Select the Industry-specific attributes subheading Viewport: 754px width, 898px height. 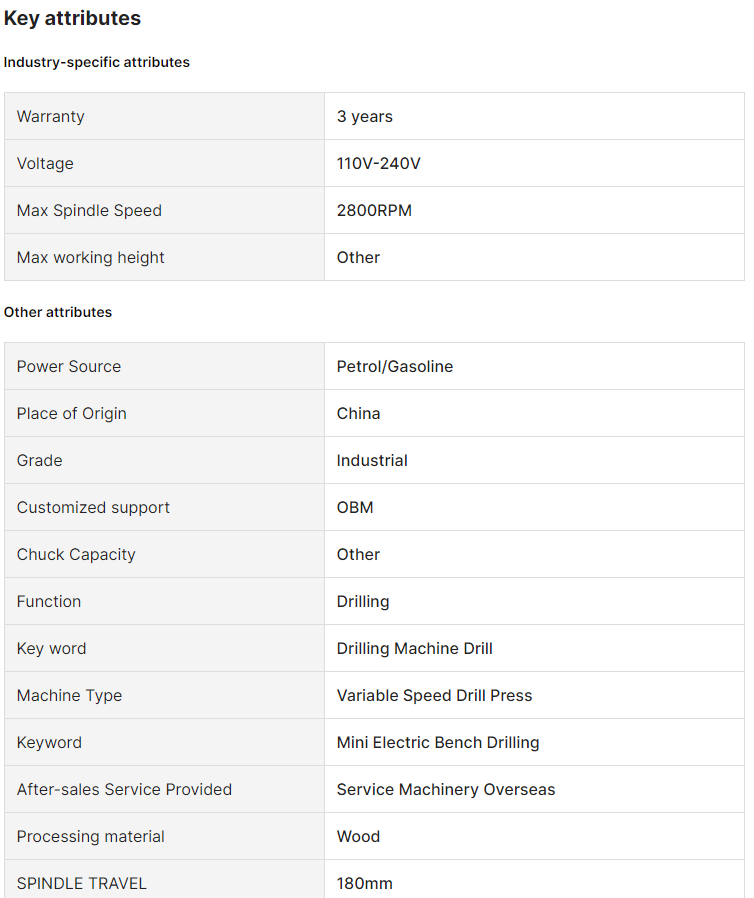click(x=96, y=62)
